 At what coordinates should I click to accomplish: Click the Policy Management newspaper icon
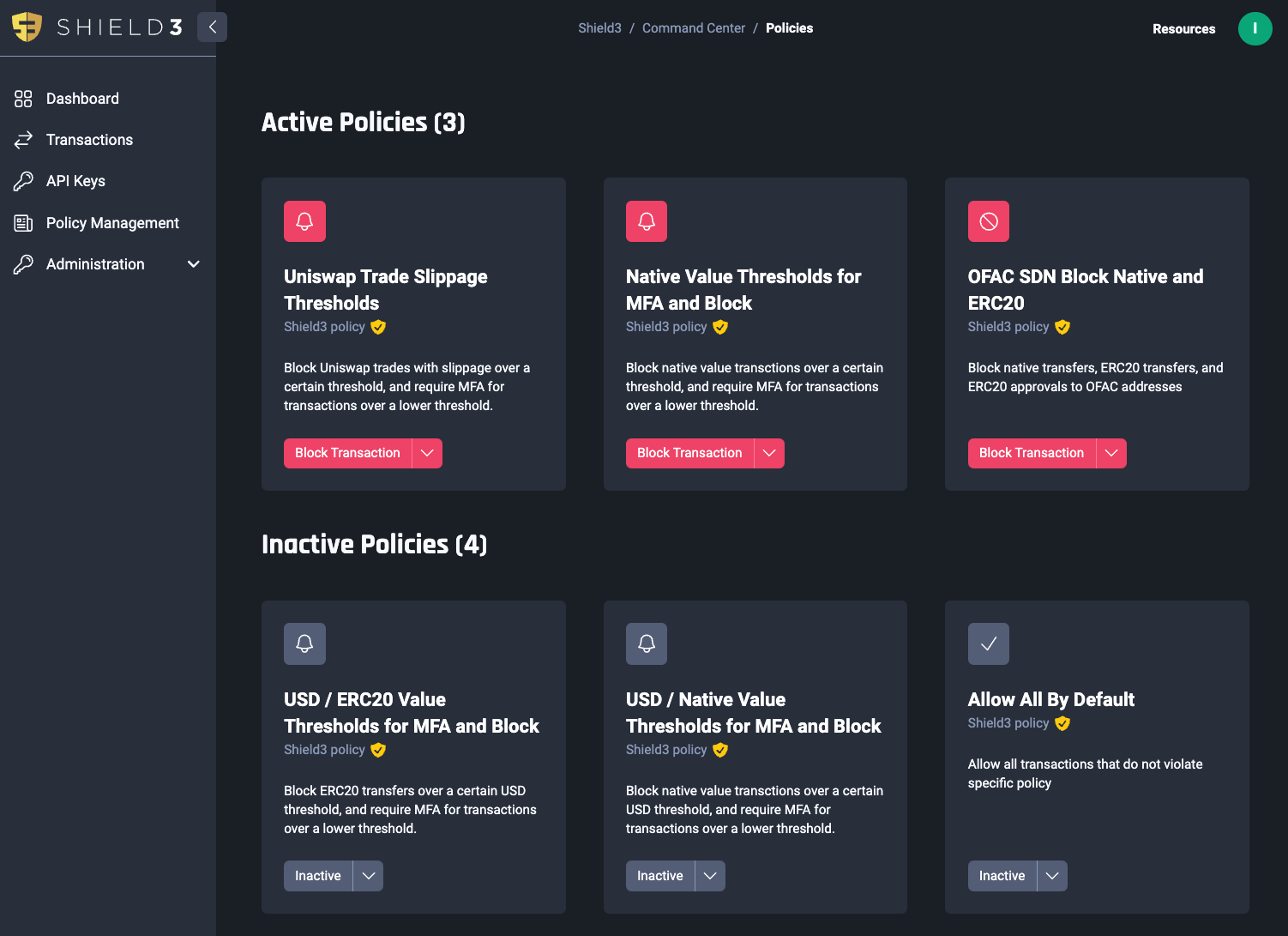(23, 223)
